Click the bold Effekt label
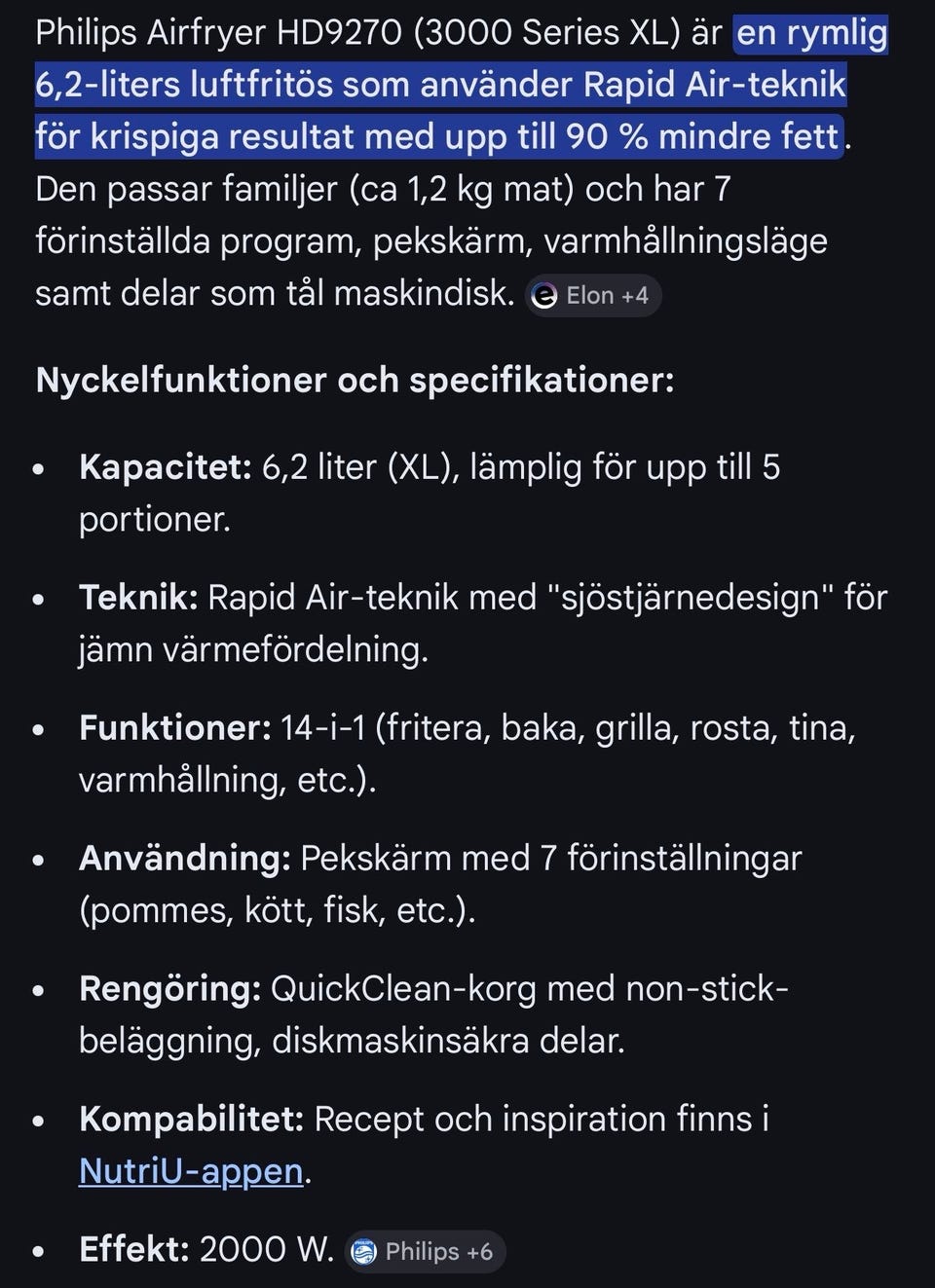935x1288 pixels. coord(134,1249)
